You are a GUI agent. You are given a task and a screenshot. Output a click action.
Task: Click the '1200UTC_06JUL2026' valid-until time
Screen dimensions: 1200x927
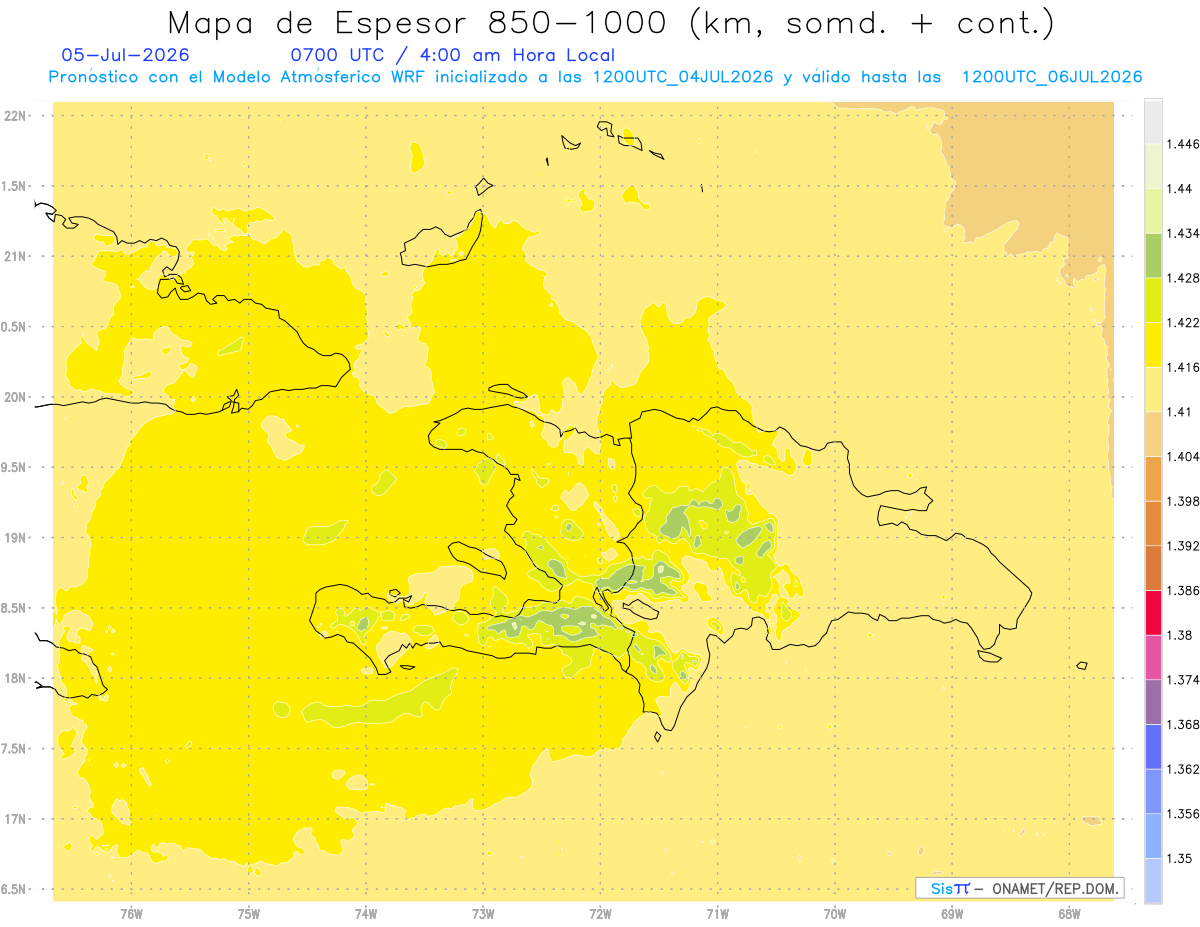(1052, 77)
